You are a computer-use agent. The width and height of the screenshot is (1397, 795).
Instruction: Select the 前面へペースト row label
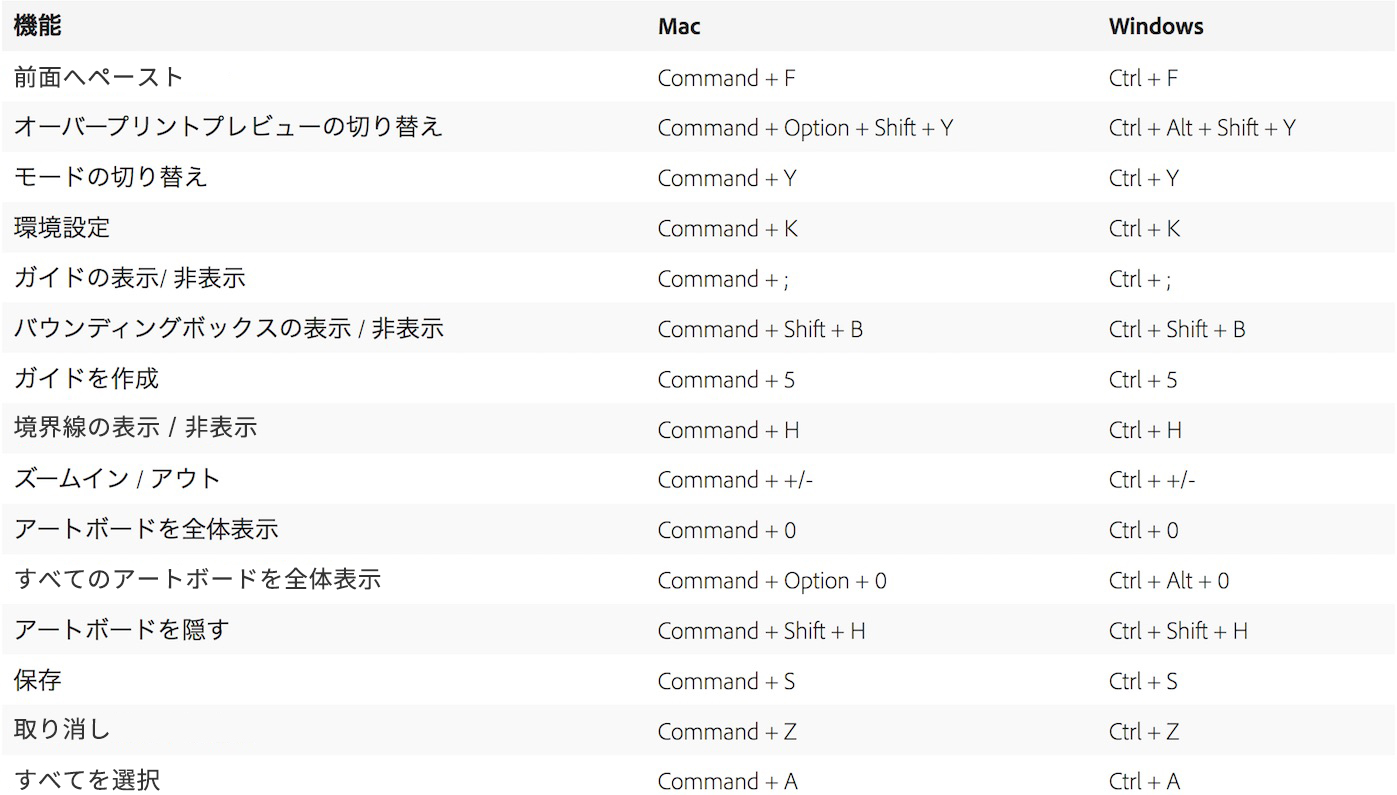(99, 77)
